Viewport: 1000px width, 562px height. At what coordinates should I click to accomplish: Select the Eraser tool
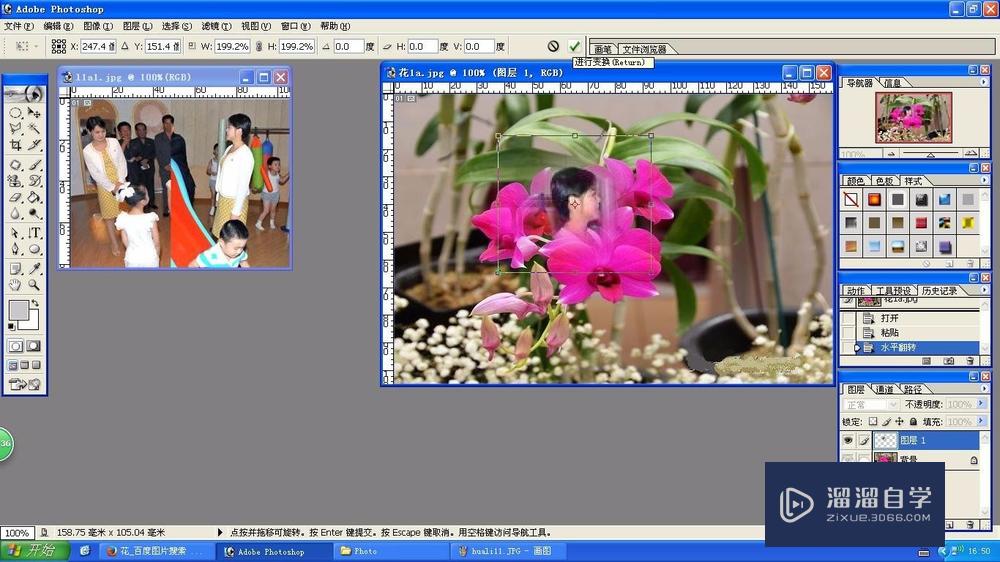click(16, 198)
